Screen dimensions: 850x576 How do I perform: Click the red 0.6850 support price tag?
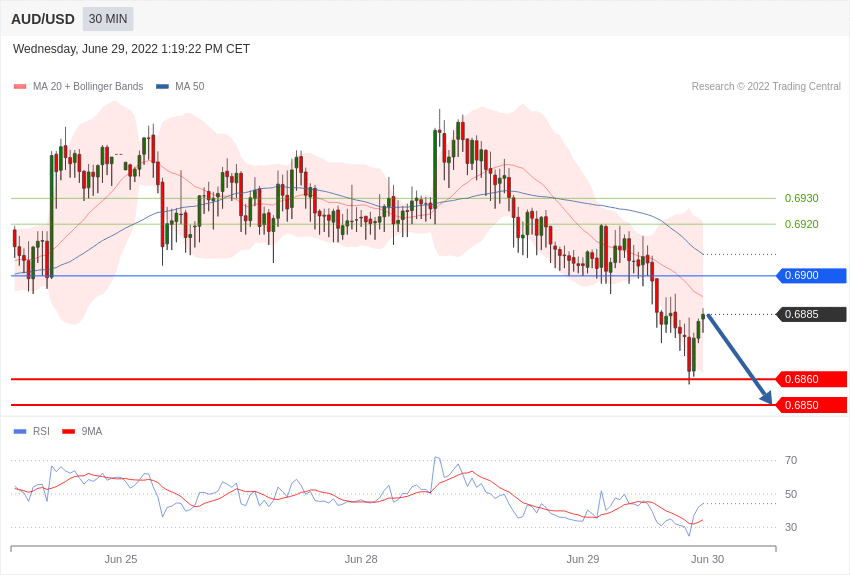(812, 405)
